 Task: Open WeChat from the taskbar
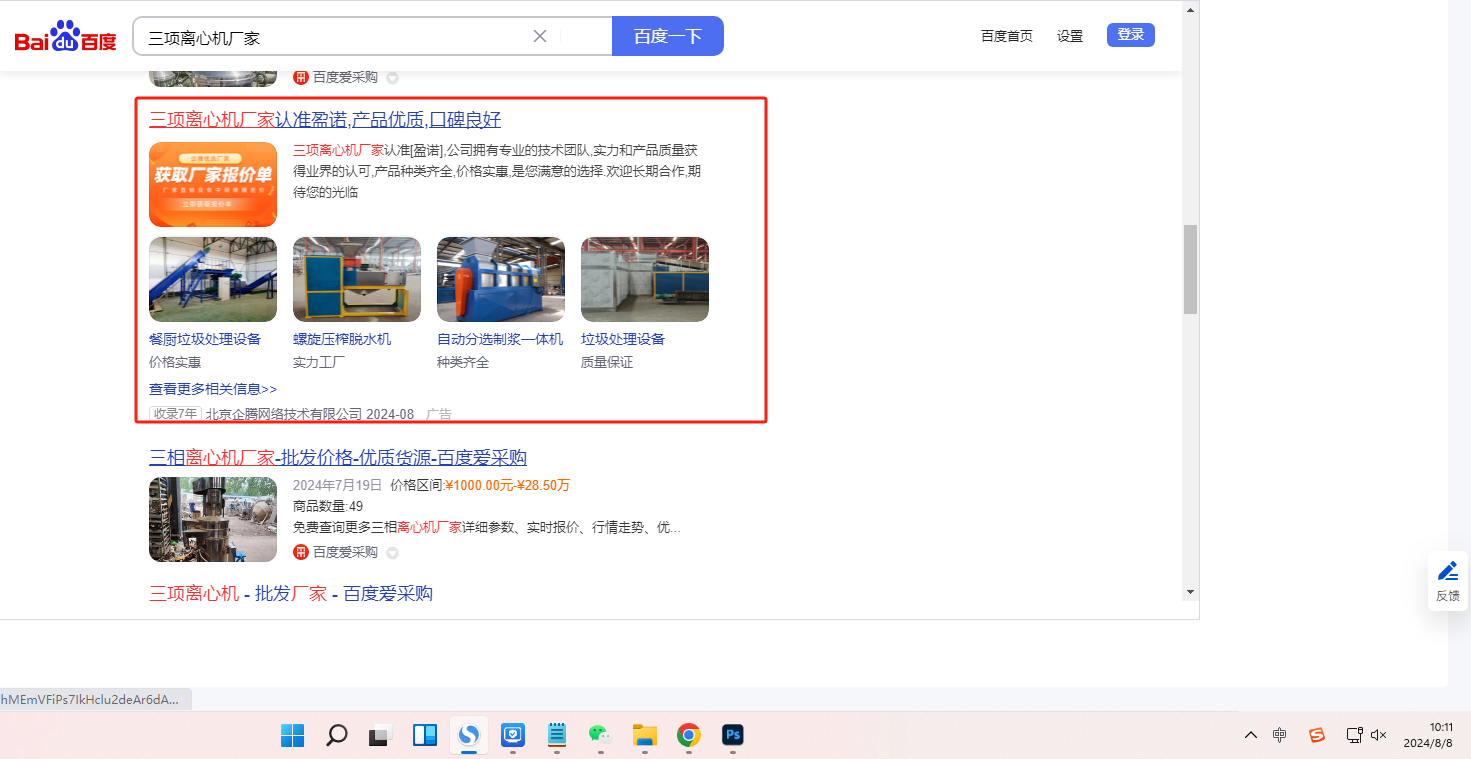(600, 735)
